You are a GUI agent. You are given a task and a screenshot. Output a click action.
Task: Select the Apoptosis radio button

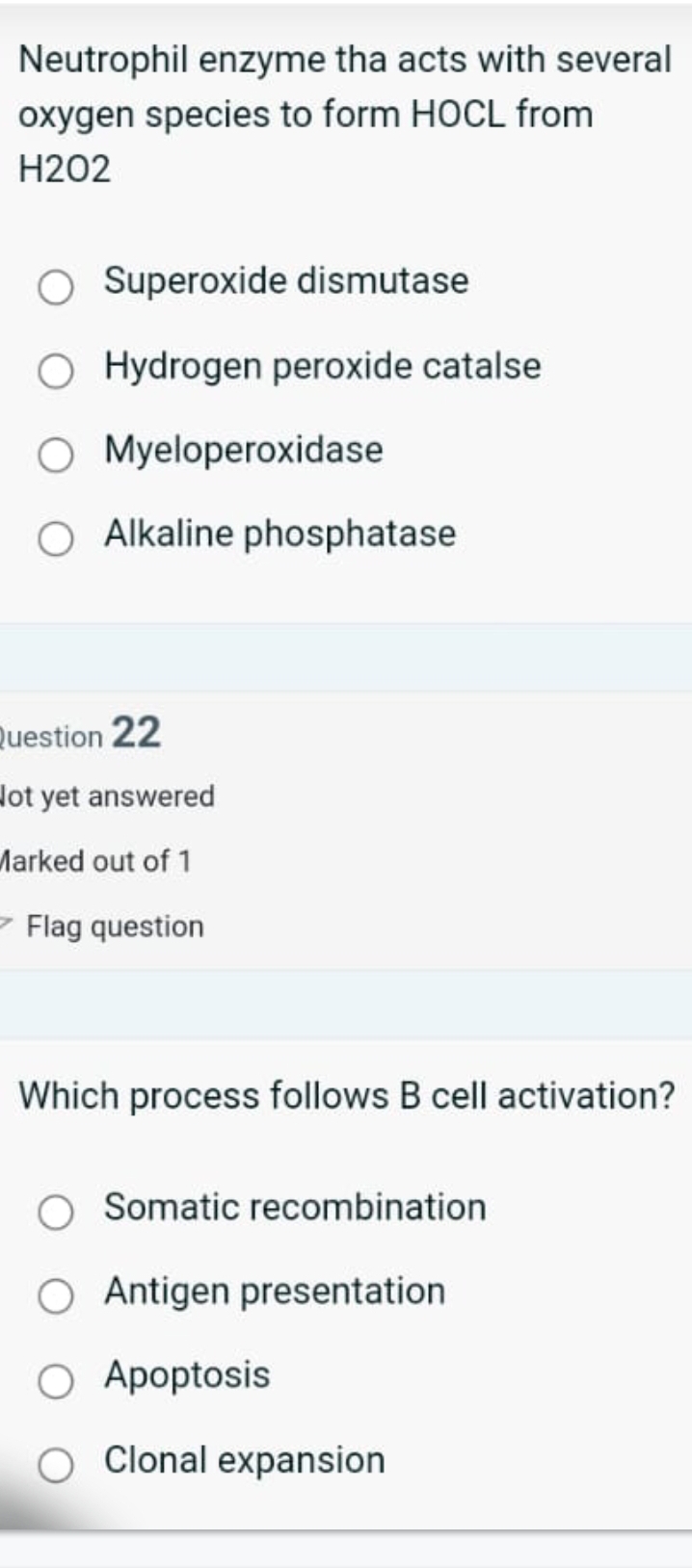56,1380
